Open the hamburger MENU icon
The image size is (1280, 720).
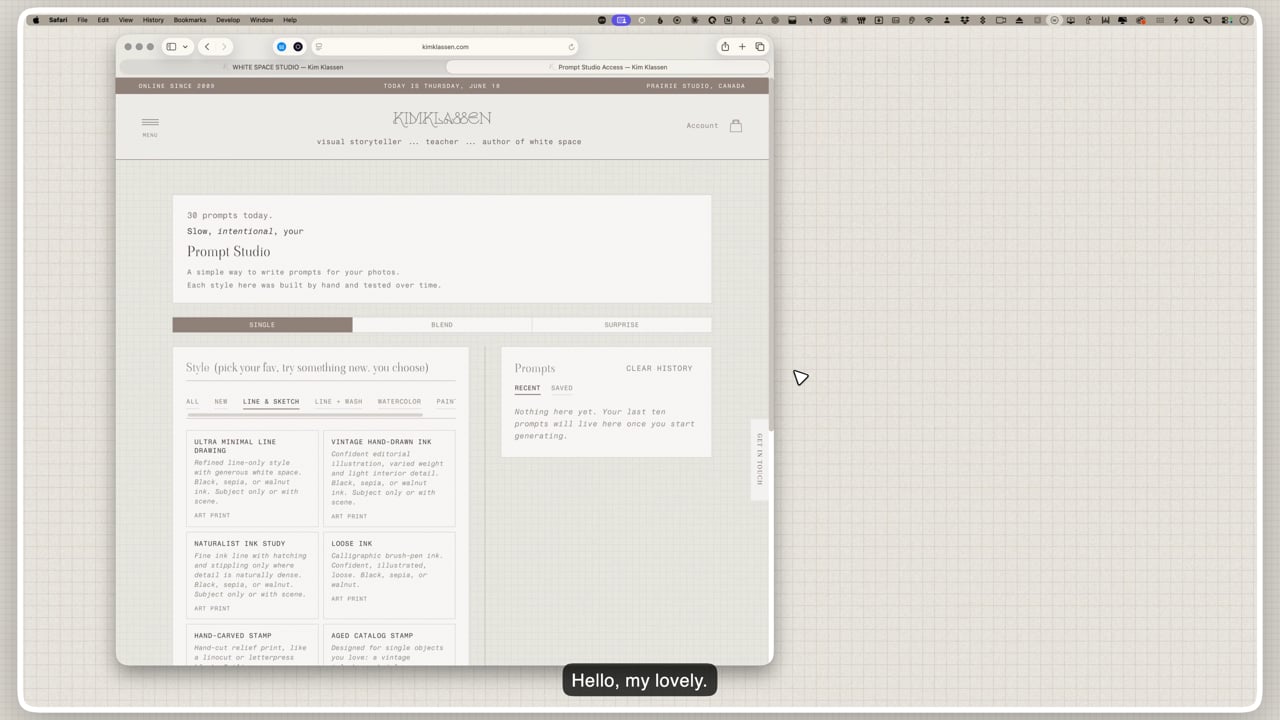pyautogui.click(x=150, y=126)
